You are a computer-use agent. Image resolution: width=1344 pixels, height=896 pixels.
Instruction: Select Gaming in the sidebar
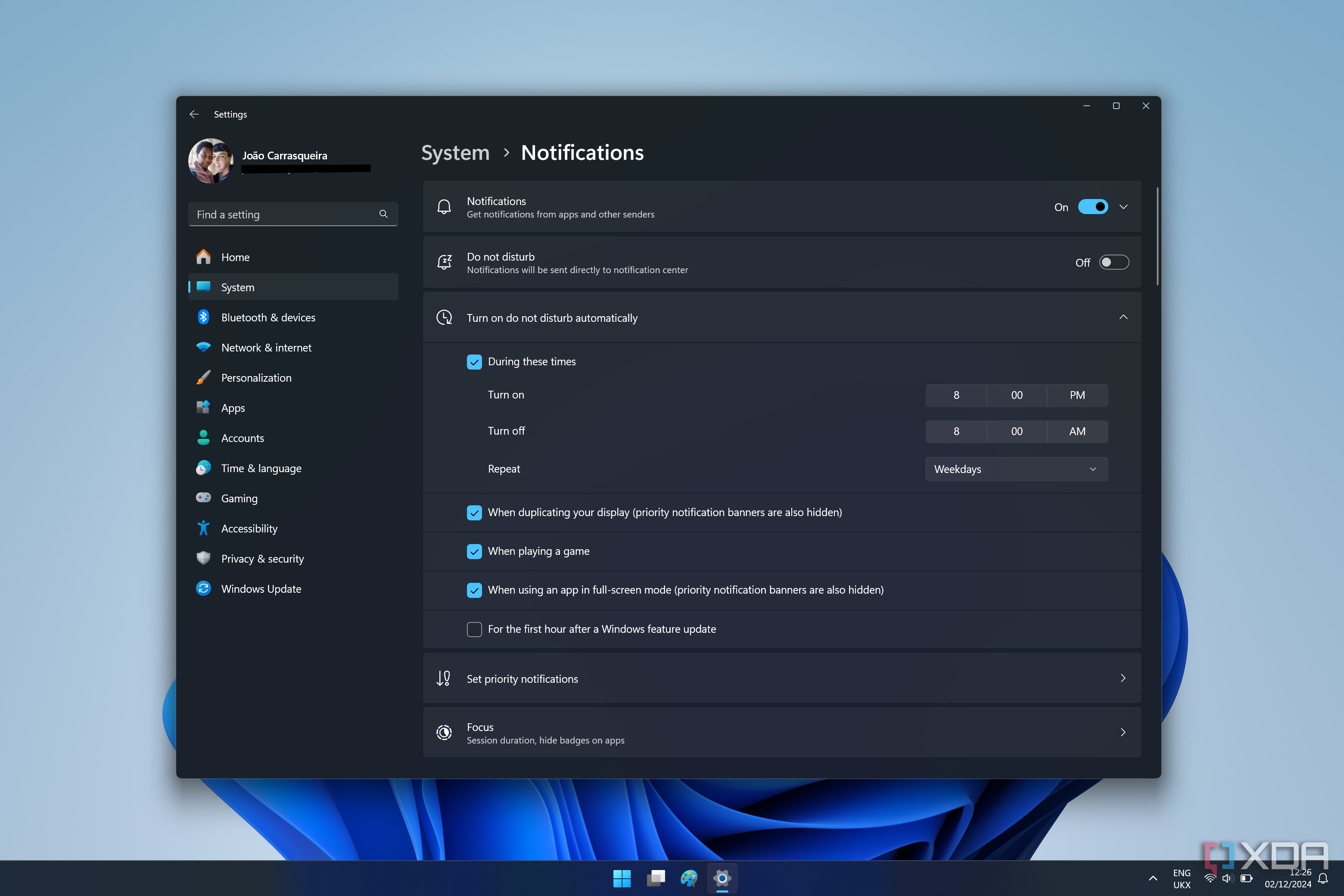pos(239,498)
